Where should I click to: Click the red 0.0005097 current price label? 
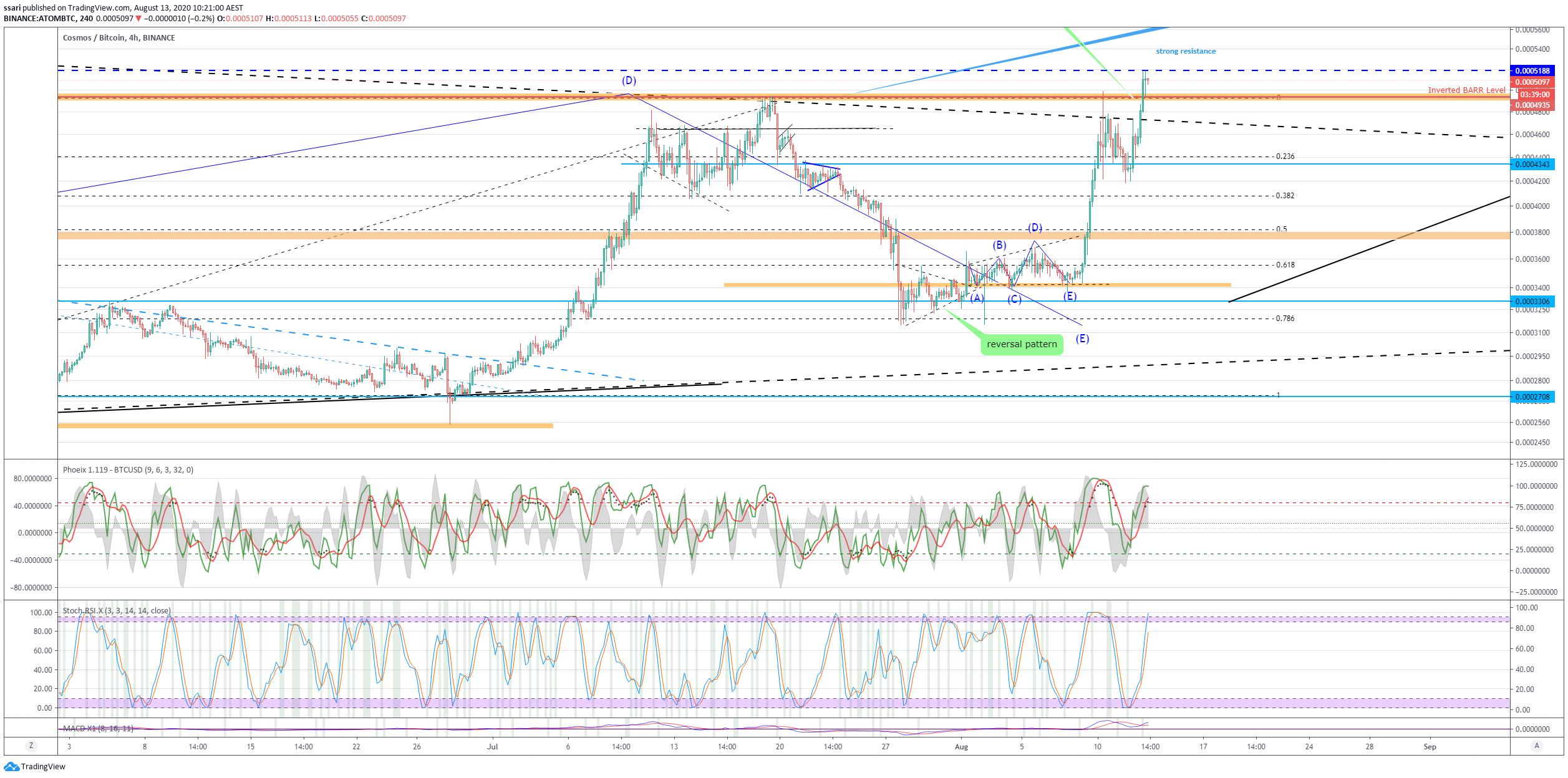pyautogui.click(x=1532, y=82)
